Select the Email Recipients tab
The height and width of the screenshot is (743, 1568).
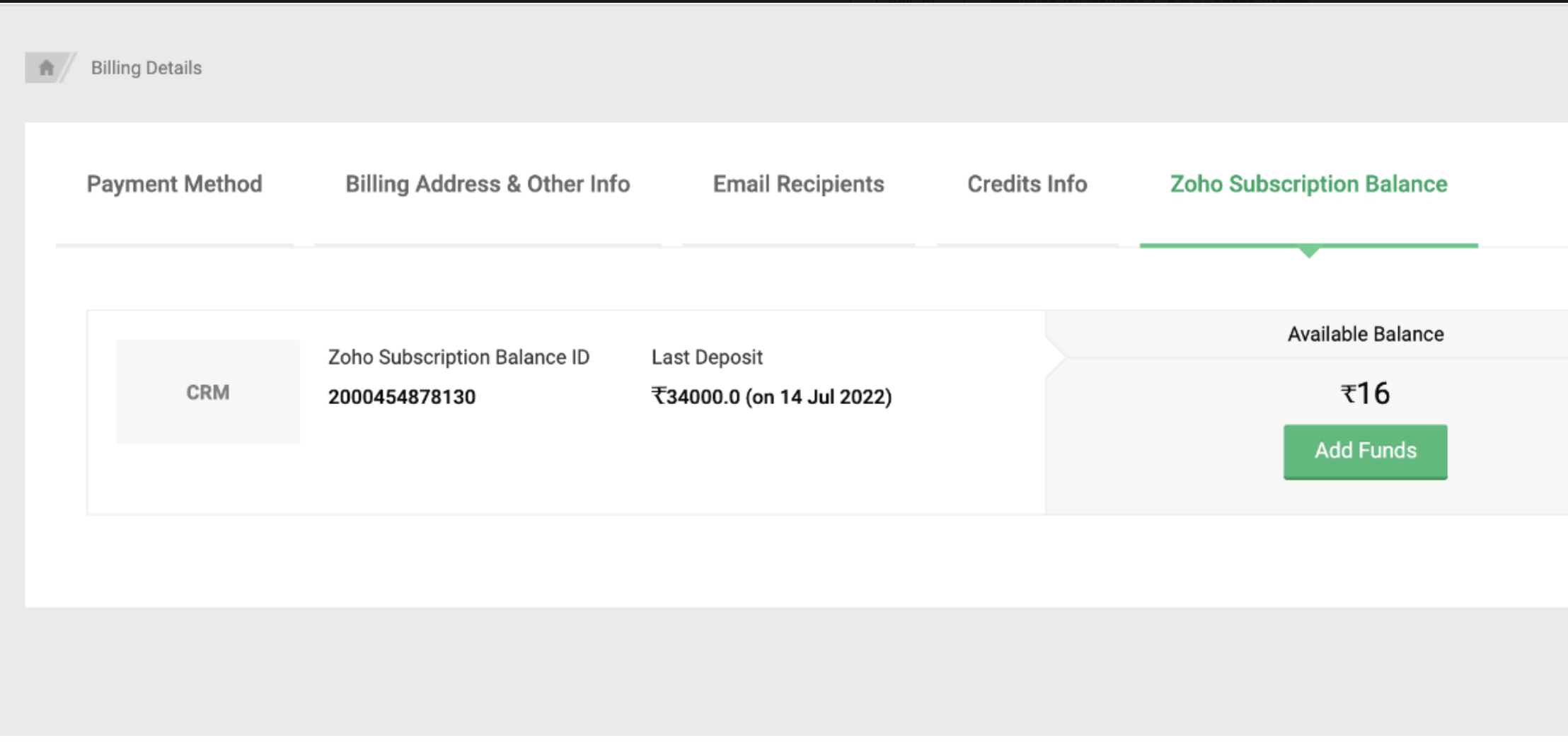[798, 184]
